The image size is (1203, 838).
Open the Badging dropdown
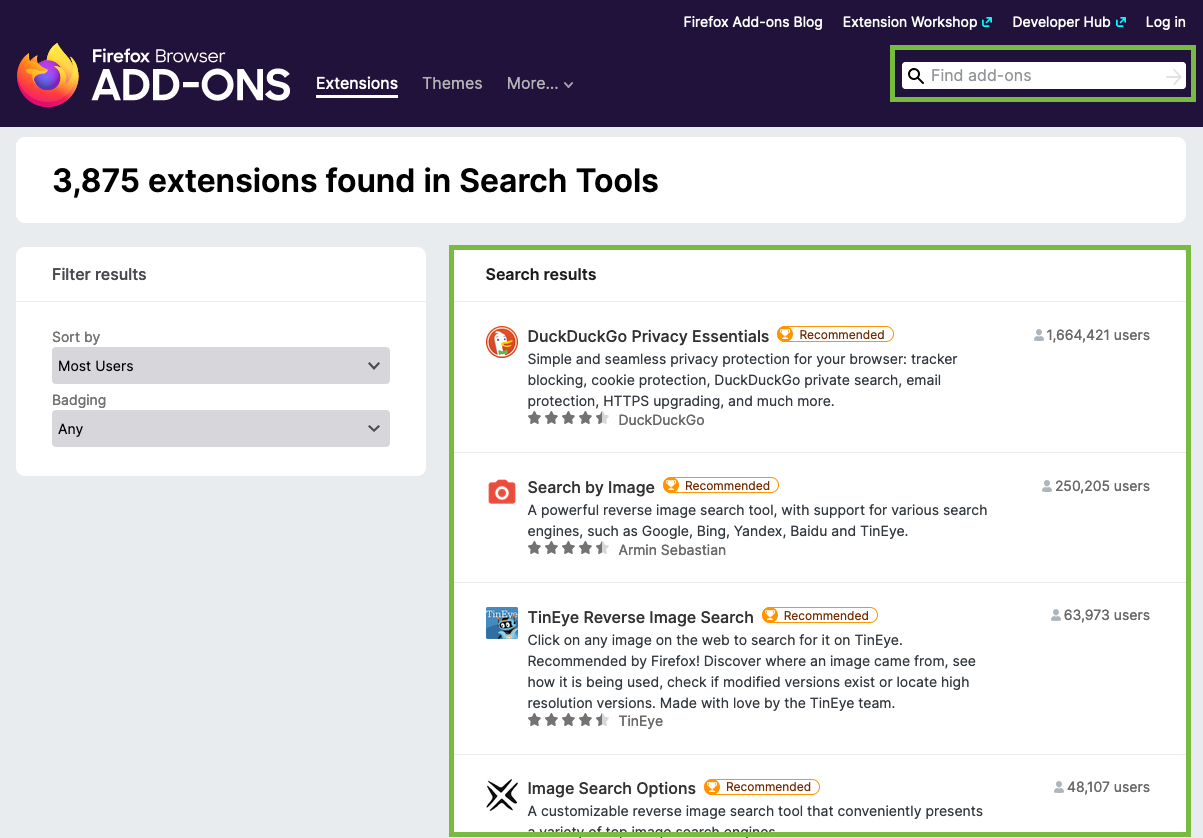click(220, 429)
